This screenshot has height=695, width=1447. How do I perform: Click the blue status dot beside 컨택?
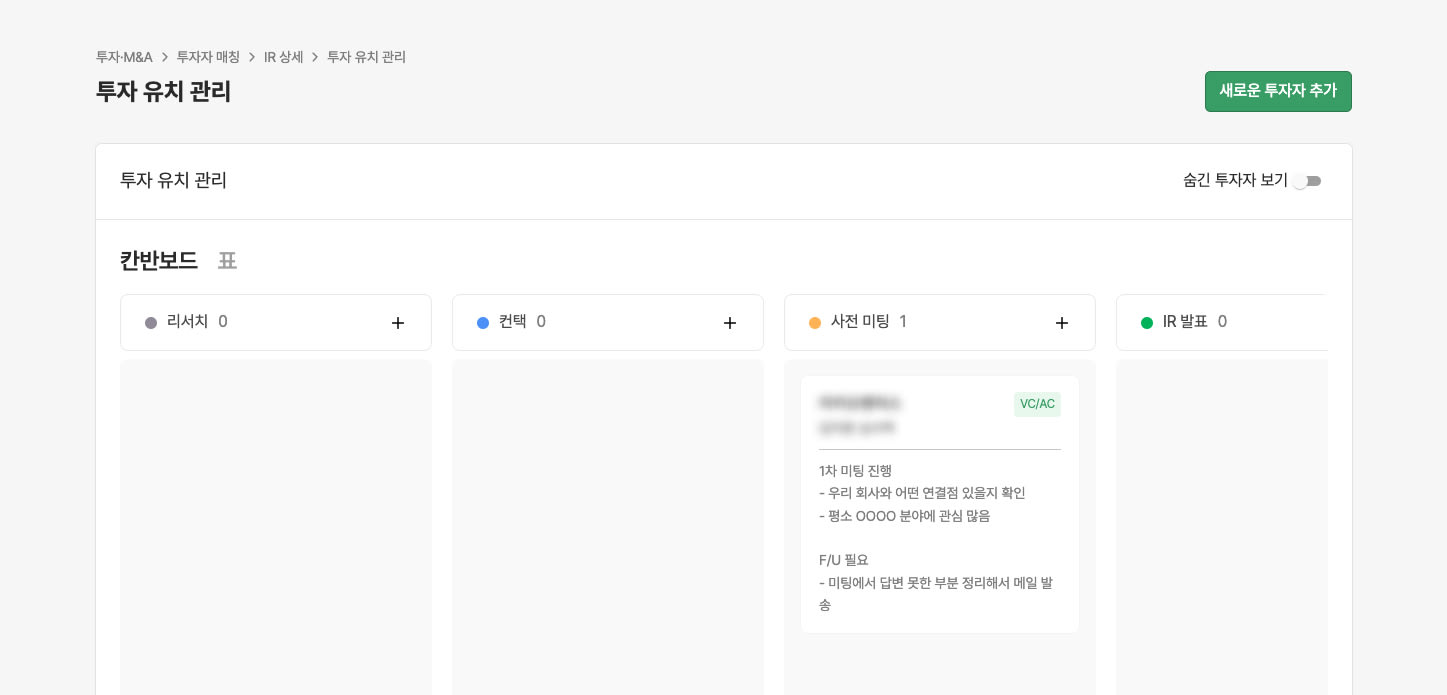tap(483, 322)
